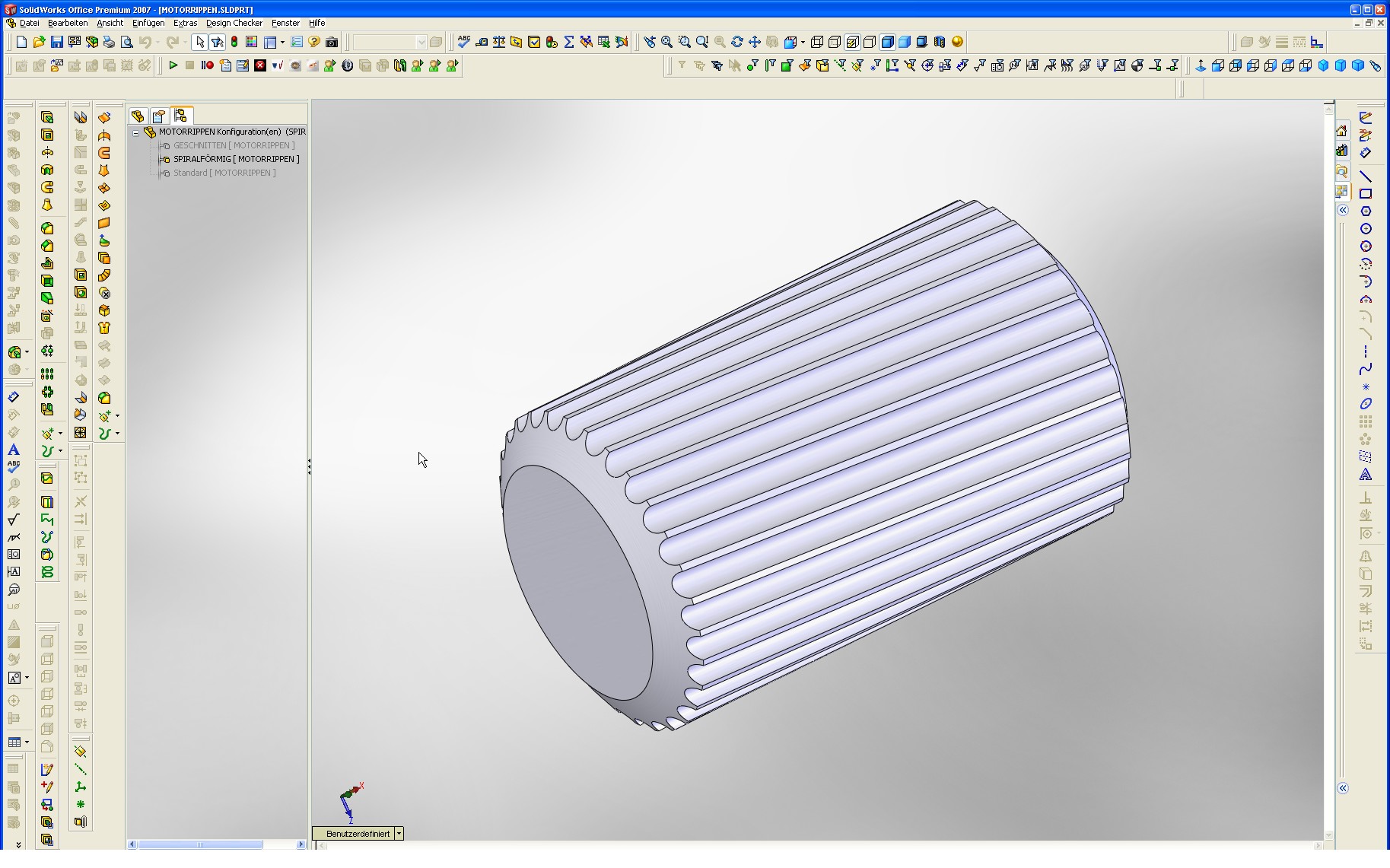Click Zoom to Fit magnifier
Image resolution: width=1390 pixels, height=868 pixels.
pos(667,42)
